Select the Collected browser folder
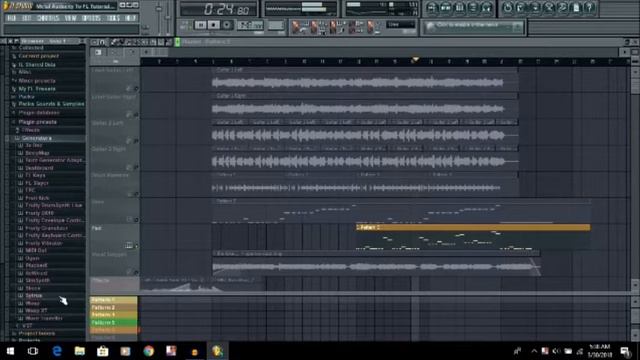Screen dimensions: 640x360 (31, 48)
